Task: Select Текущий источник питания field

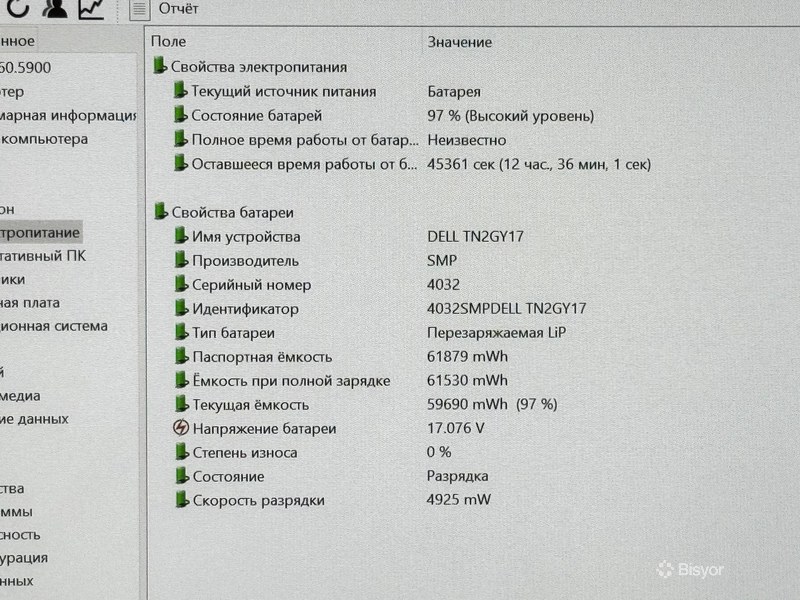Action: click(284, 91)
